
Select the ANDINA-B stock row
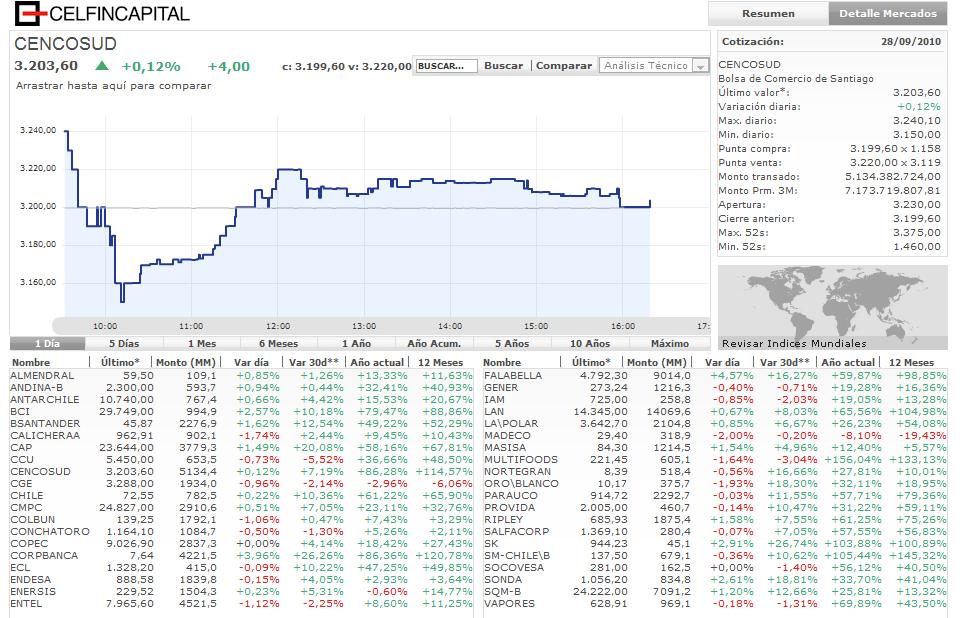241,387
